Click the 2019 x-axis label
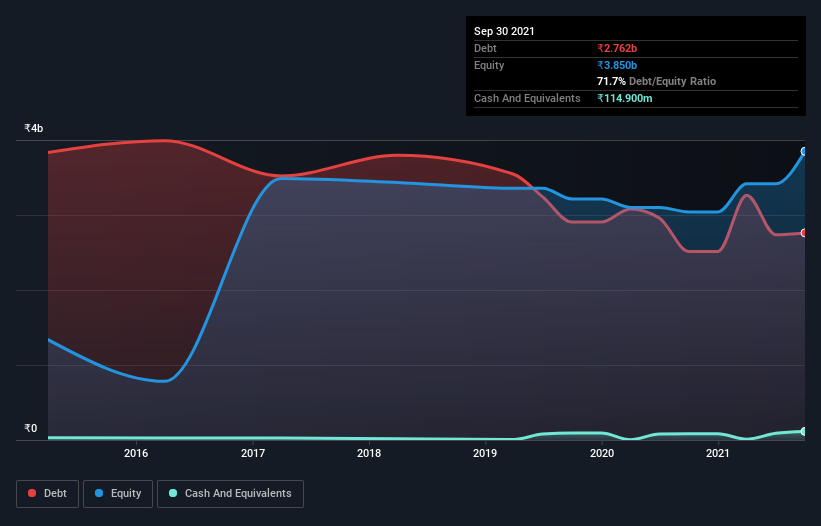The image size is (821, 526). [x=485, y=453]
